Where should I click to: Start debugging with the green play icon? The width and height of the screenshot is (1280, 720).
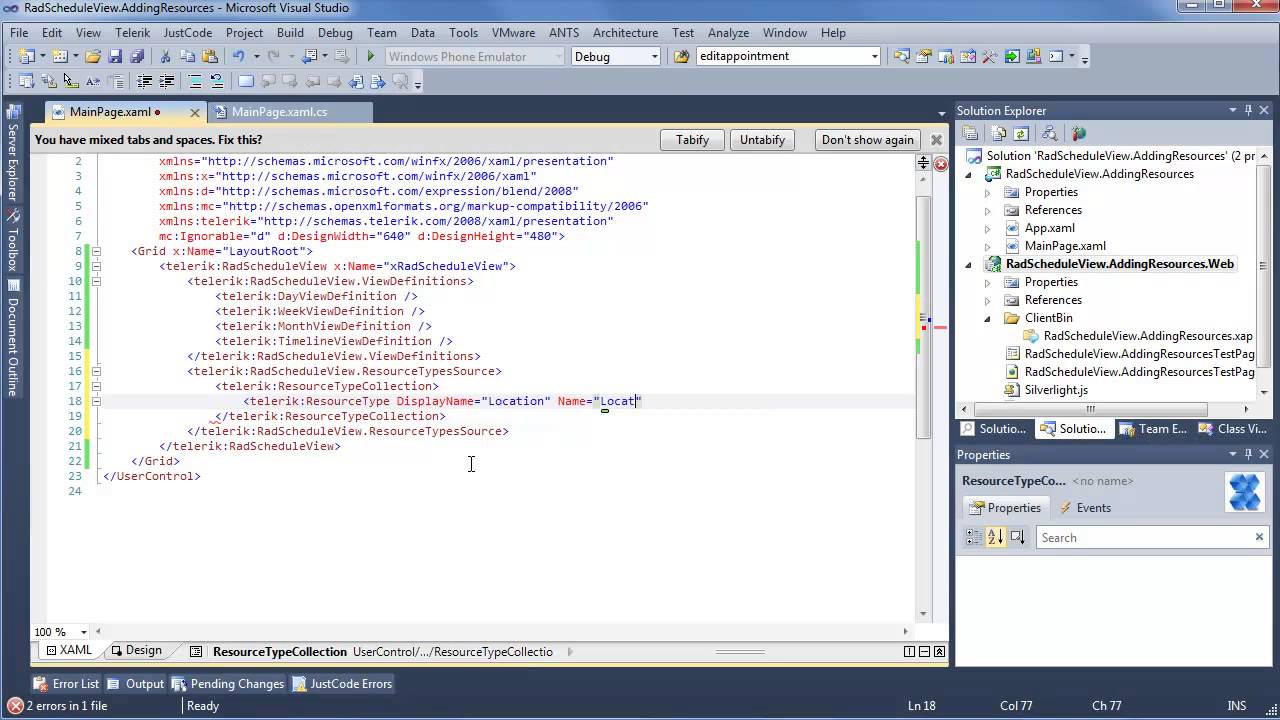[x=370, y=57]
